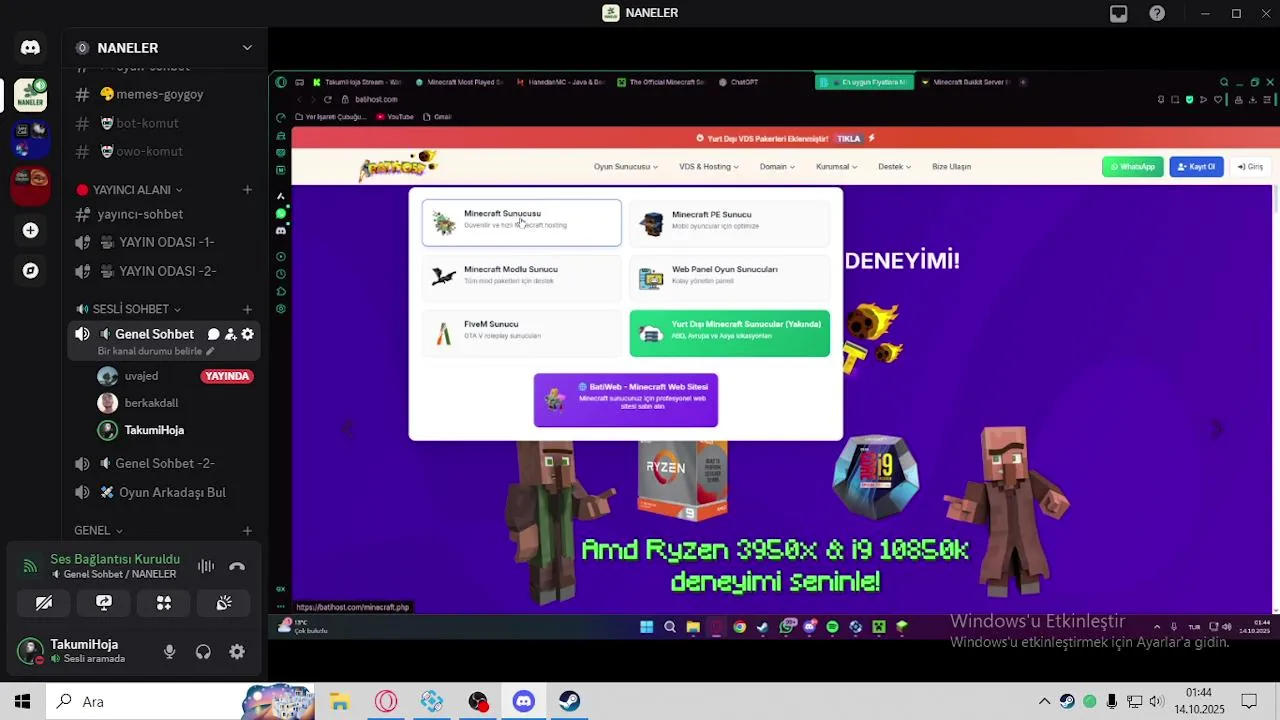Edit Genel Sohbet channel settings gear

pyautogui.click(x=247, y=334)
